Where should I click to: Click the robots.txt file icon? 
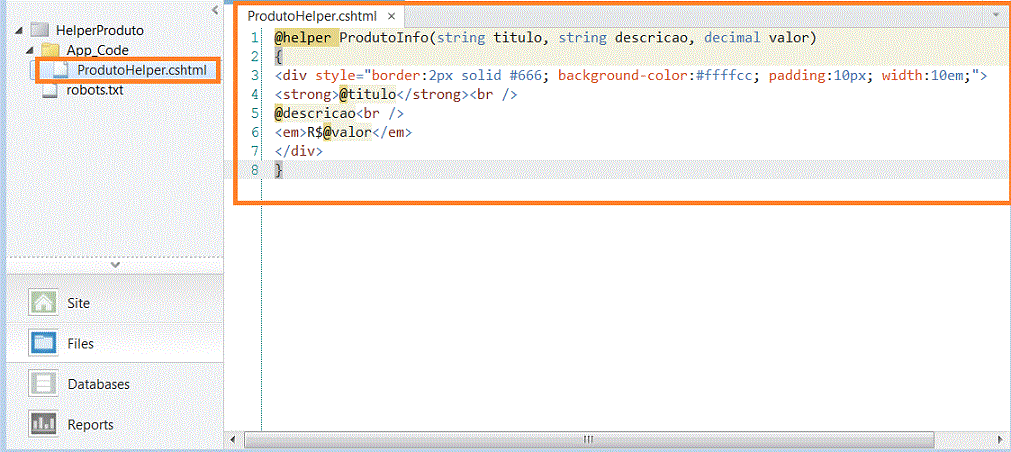click(x=50, y=90)
